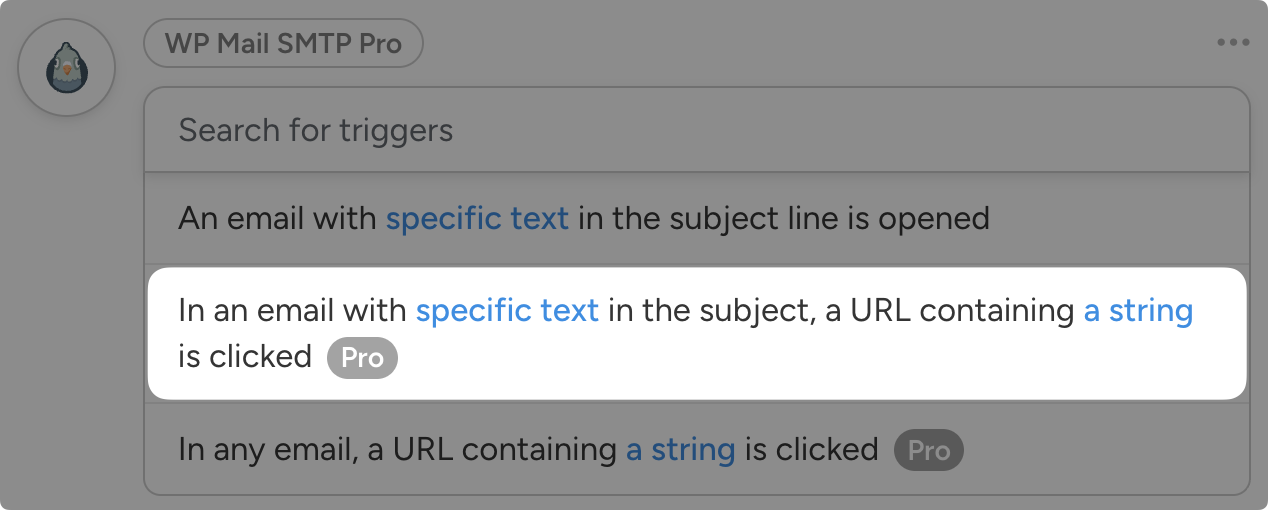The image size is (1268, 510).
Task: Click 'a string' link in the highlighted trigger
Action: 1138,311
